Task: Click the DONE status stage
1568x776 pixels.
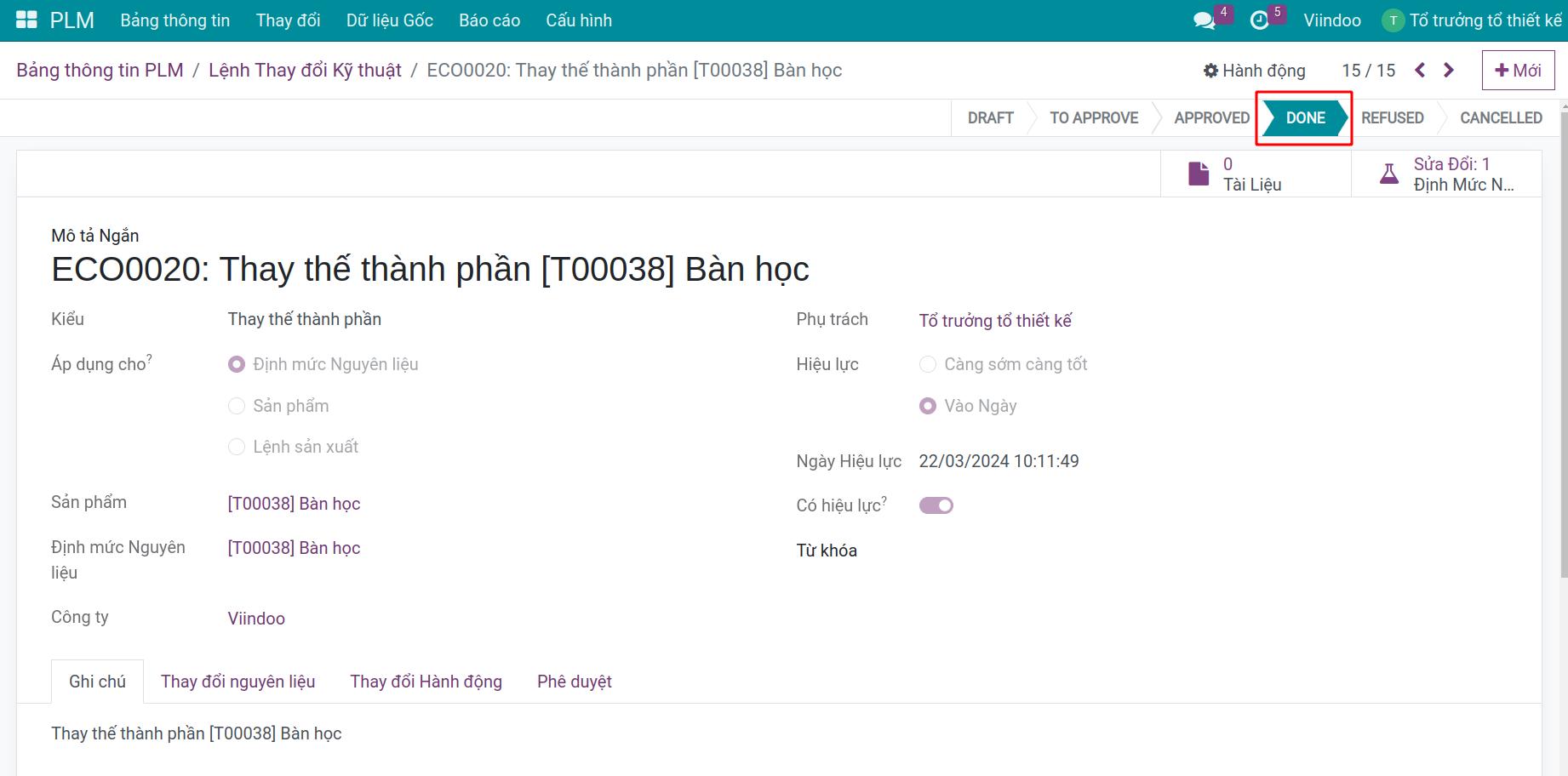Action: (x=1305, y=118)
